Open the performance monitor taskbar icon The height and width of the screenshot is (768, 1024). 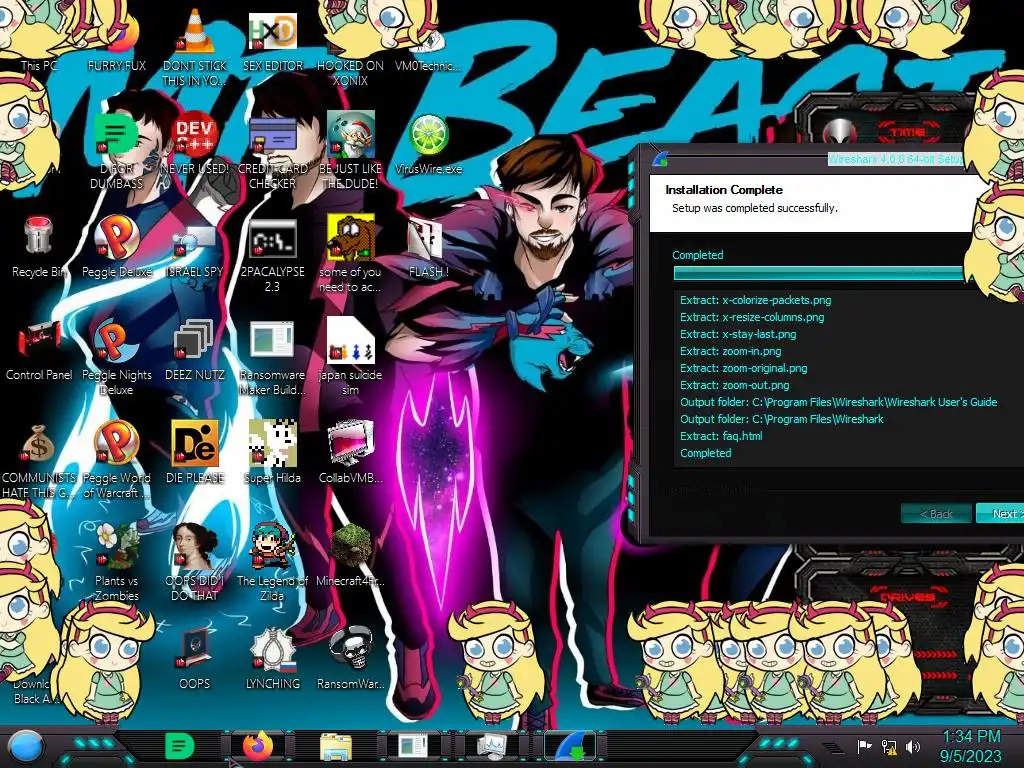click(492, 747)
